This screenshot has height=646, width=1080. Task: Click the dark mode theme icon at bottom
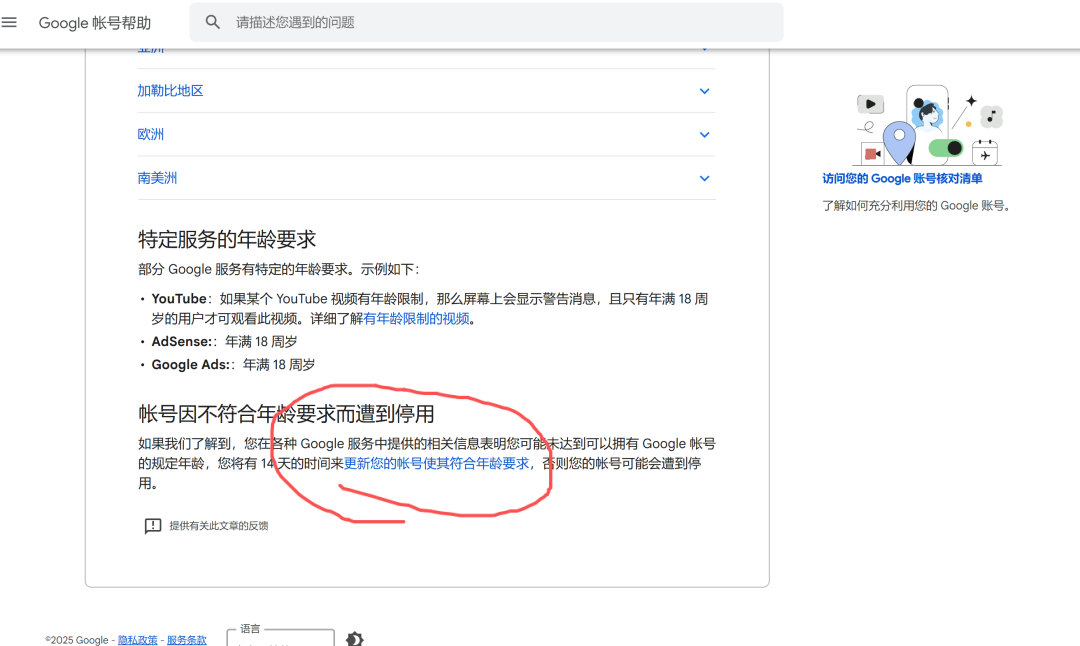355,639
